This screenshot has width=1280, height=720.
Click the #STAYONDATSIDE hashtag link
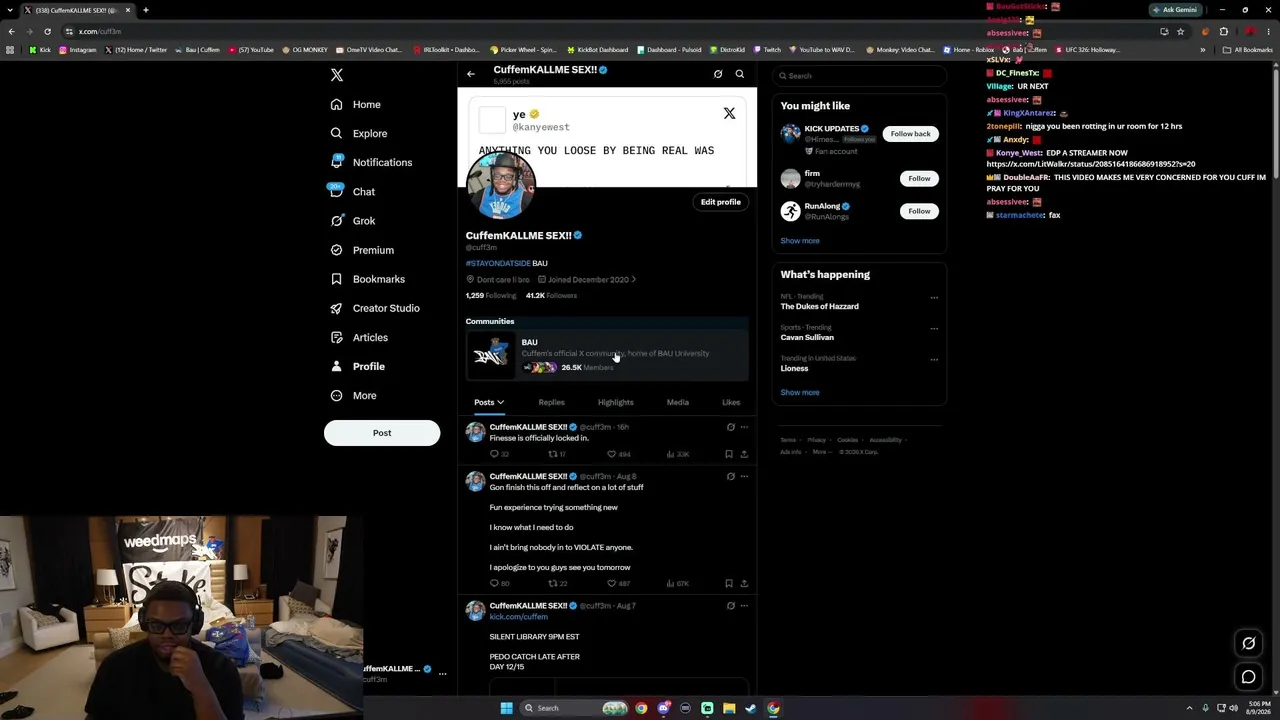(x=498, y=263)
